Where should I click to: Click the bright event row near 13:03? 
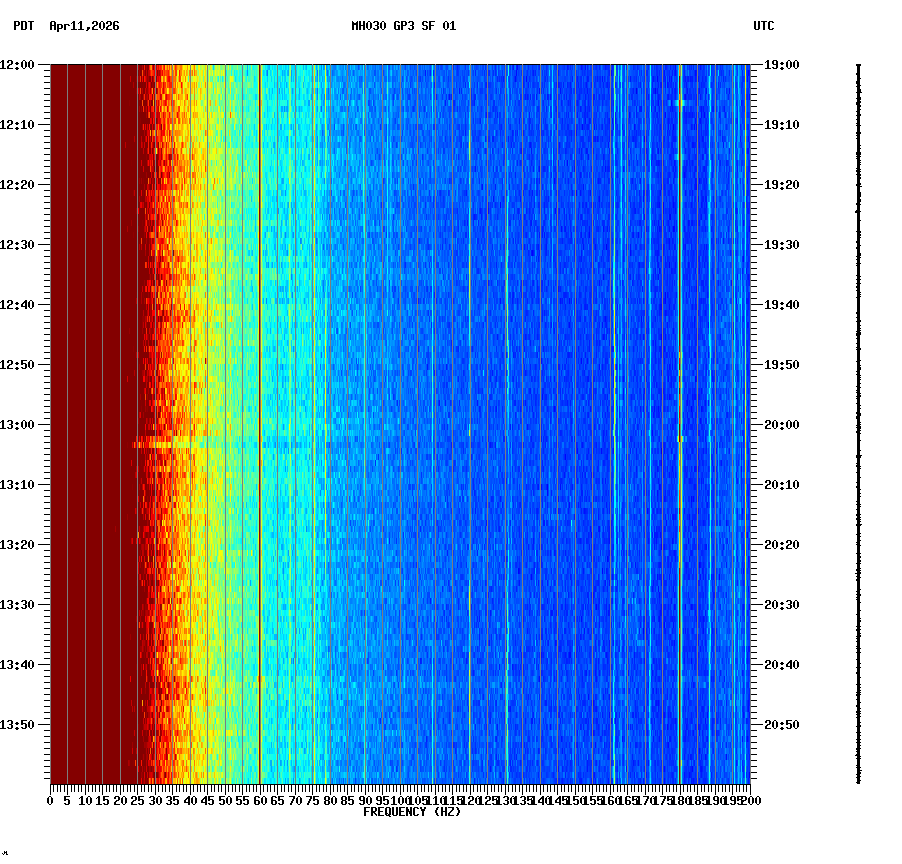180,444
